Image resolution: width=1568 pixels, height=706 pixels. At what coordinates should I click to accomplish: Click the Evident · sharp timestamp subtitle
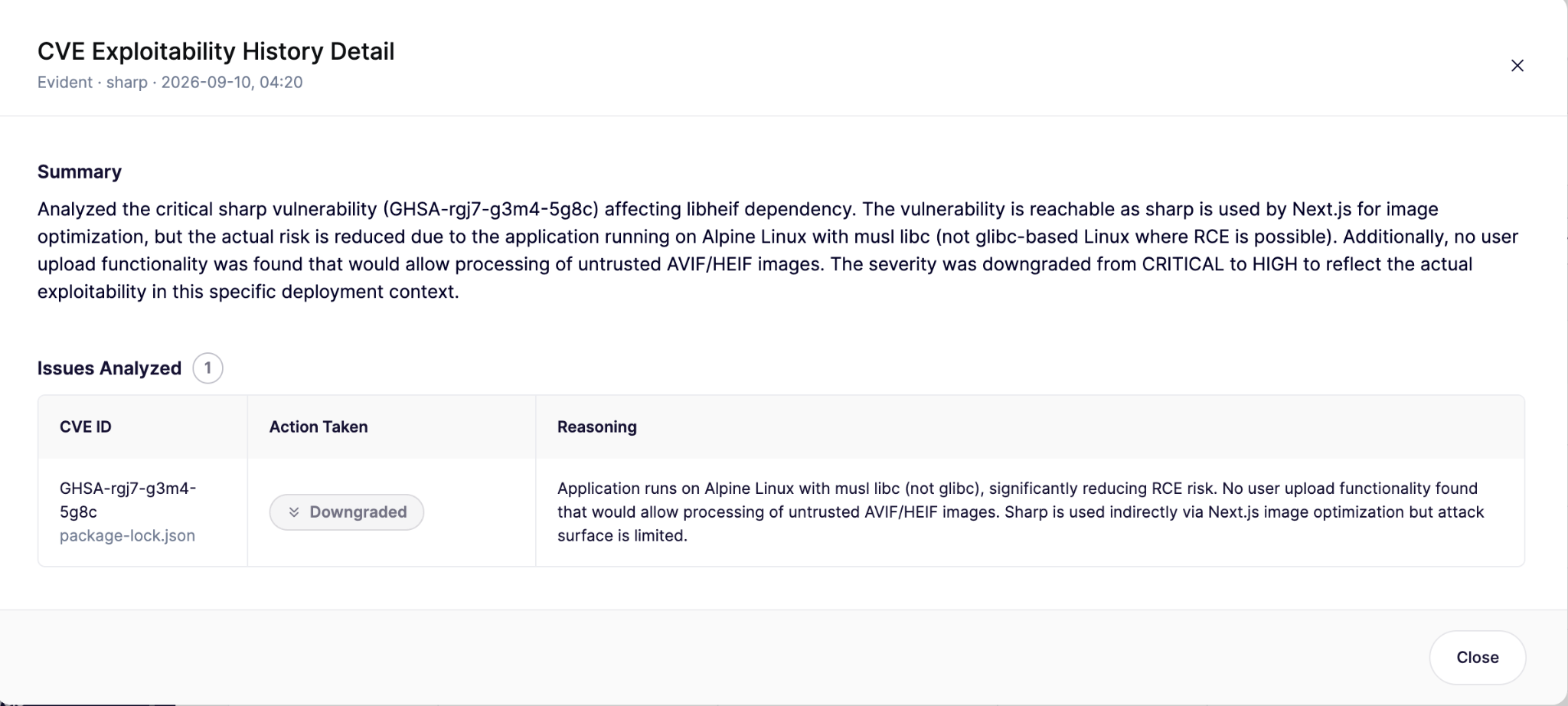(x=170, y=83)
